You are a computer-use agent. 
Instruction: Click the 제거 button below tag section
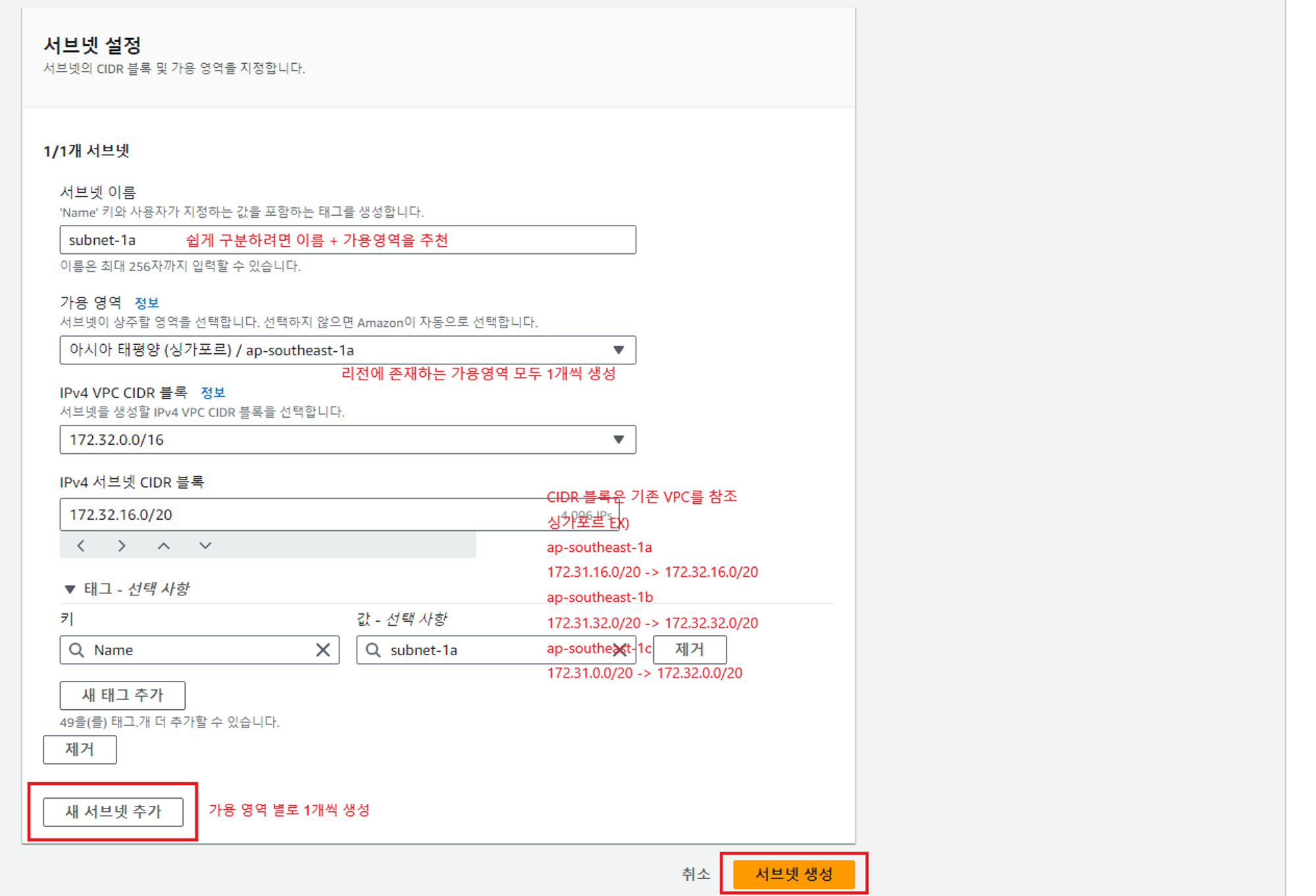[80, 749]
